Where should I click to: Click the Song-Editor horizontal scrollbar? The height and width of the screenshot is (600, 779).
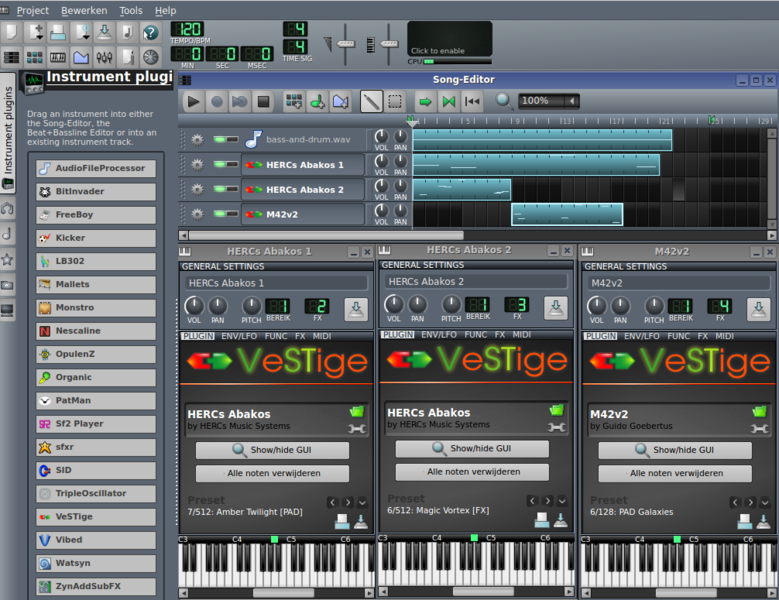325,235
